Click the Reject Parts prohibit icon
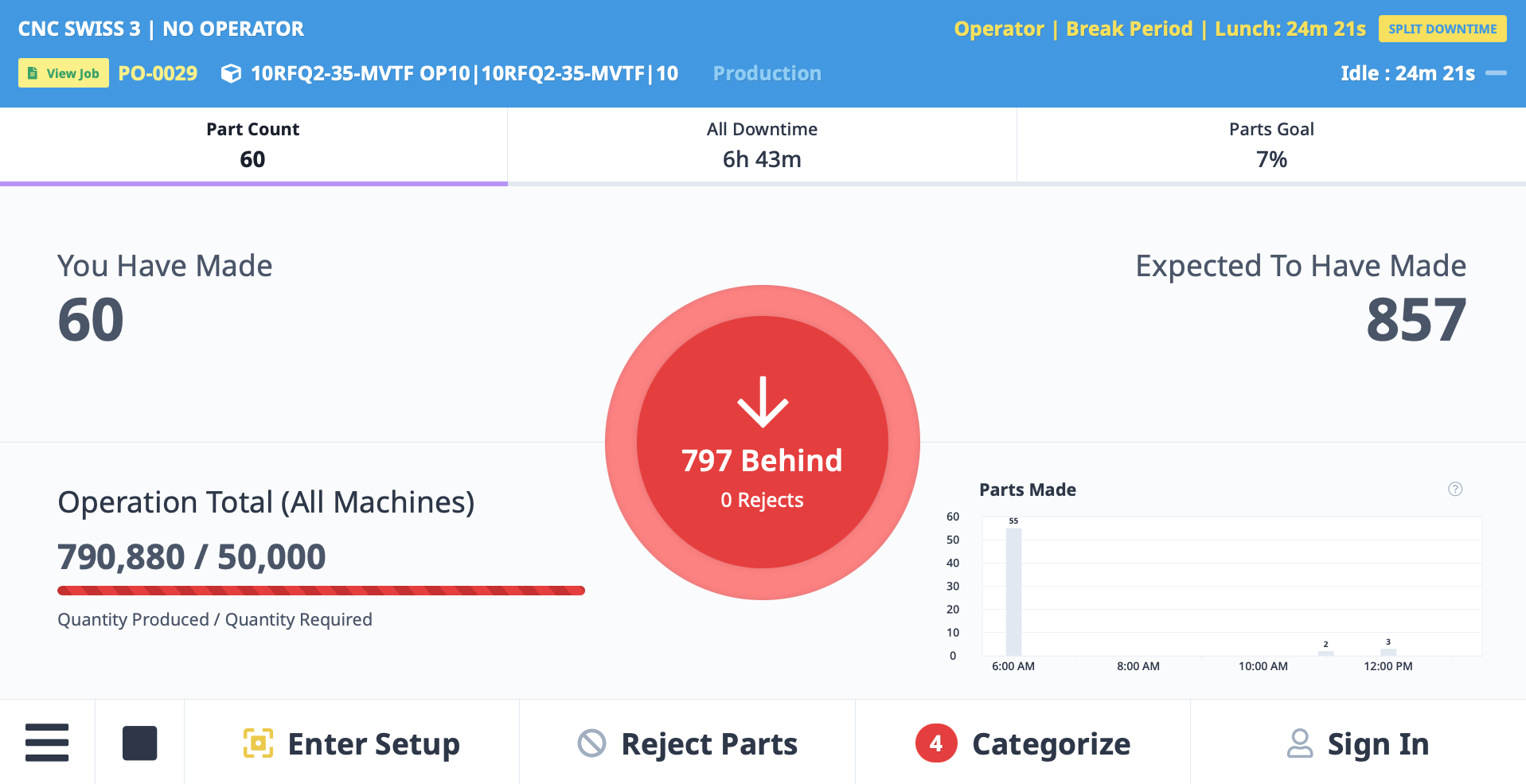 591,743
